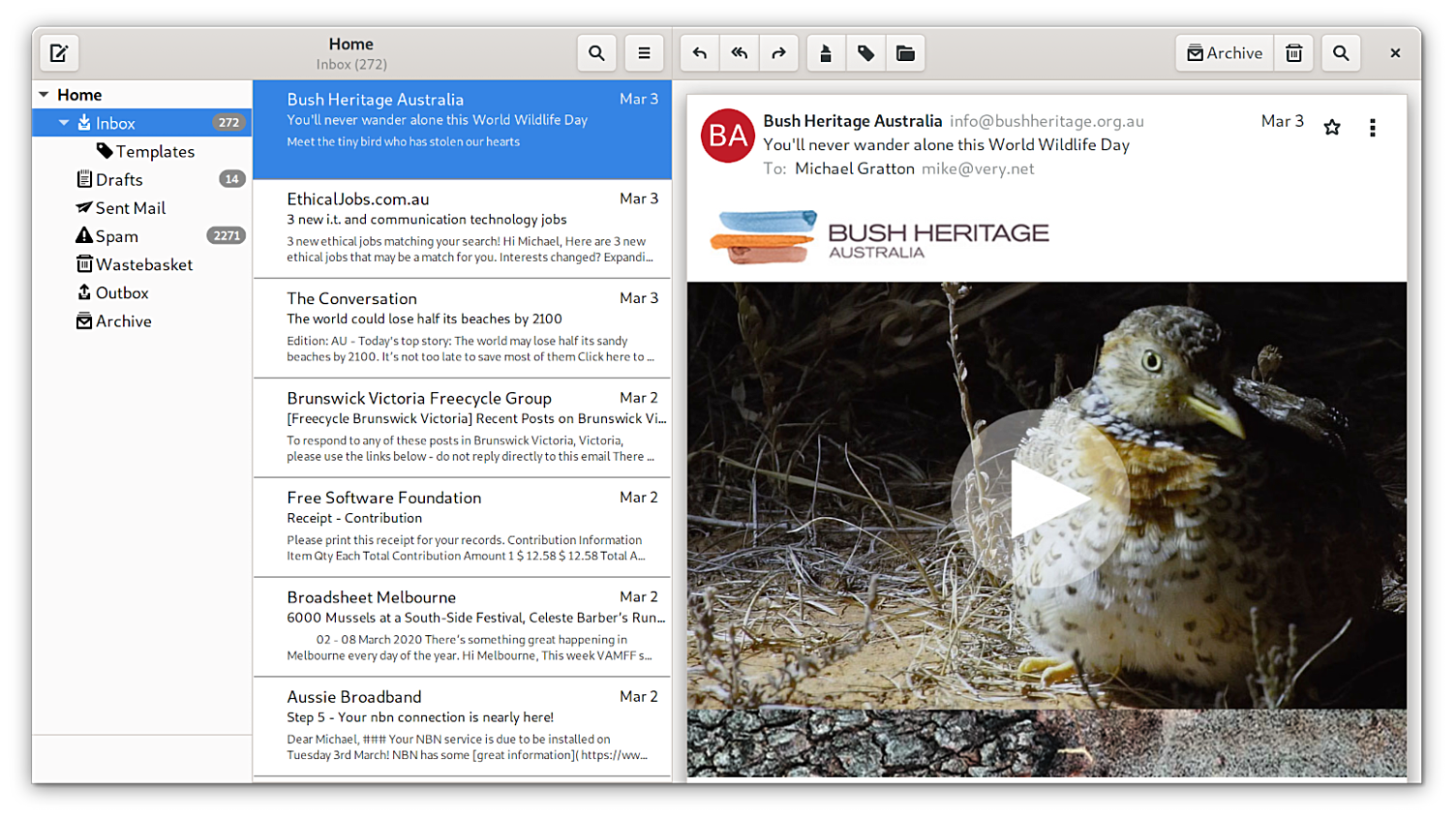The height and width of the screenshot is (819, 1456).
Task: Open the email's three-dot more menu
Action: (1372, 128)
